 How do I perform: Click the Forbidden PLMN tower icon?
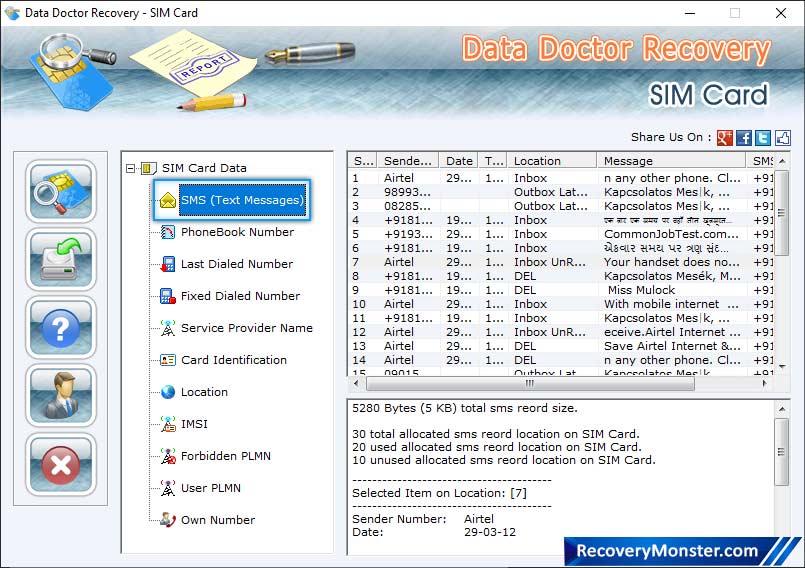tap(167, 456)
